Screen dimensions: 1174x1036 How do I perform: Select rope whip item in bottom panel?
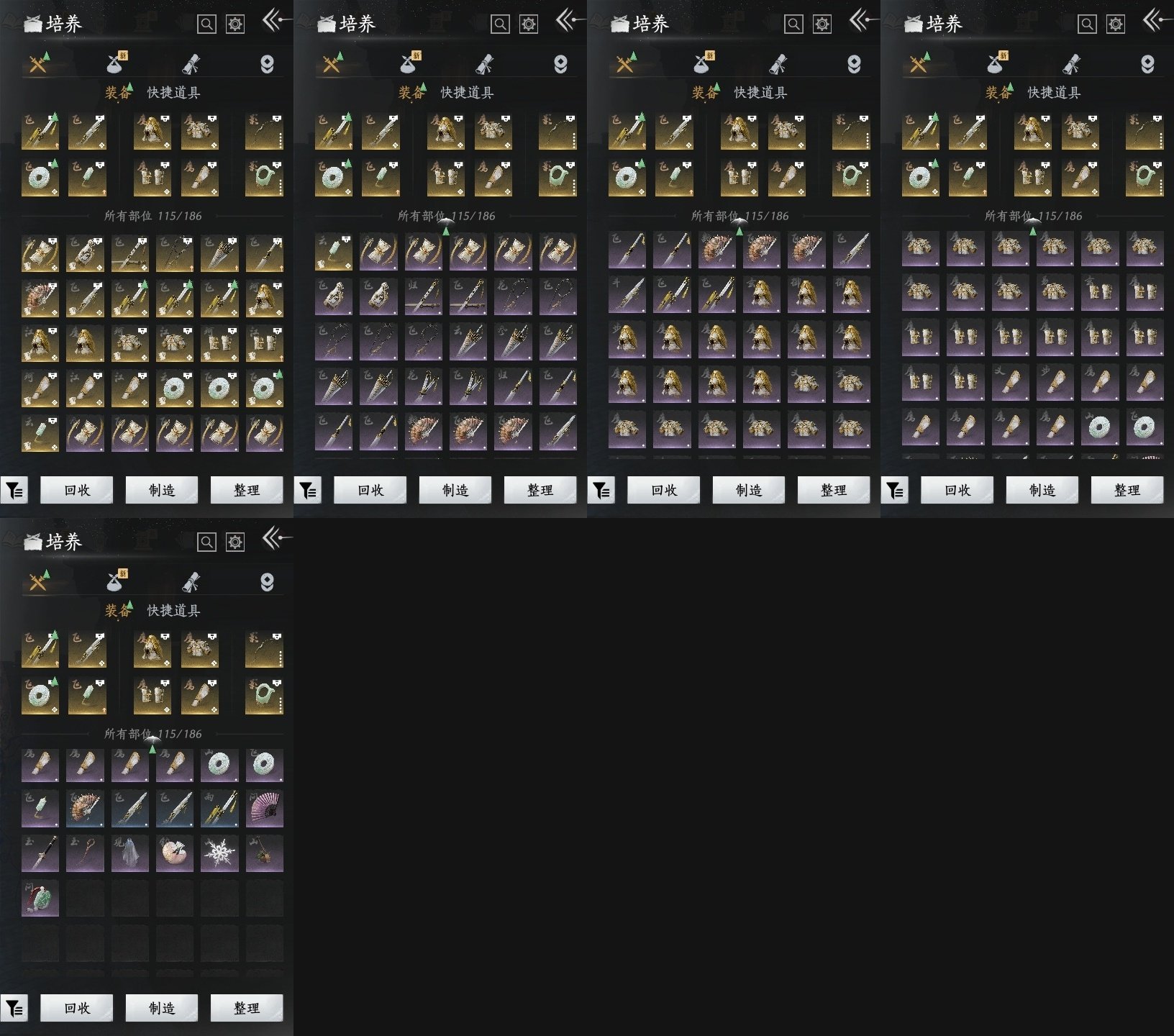pos(85,853)
